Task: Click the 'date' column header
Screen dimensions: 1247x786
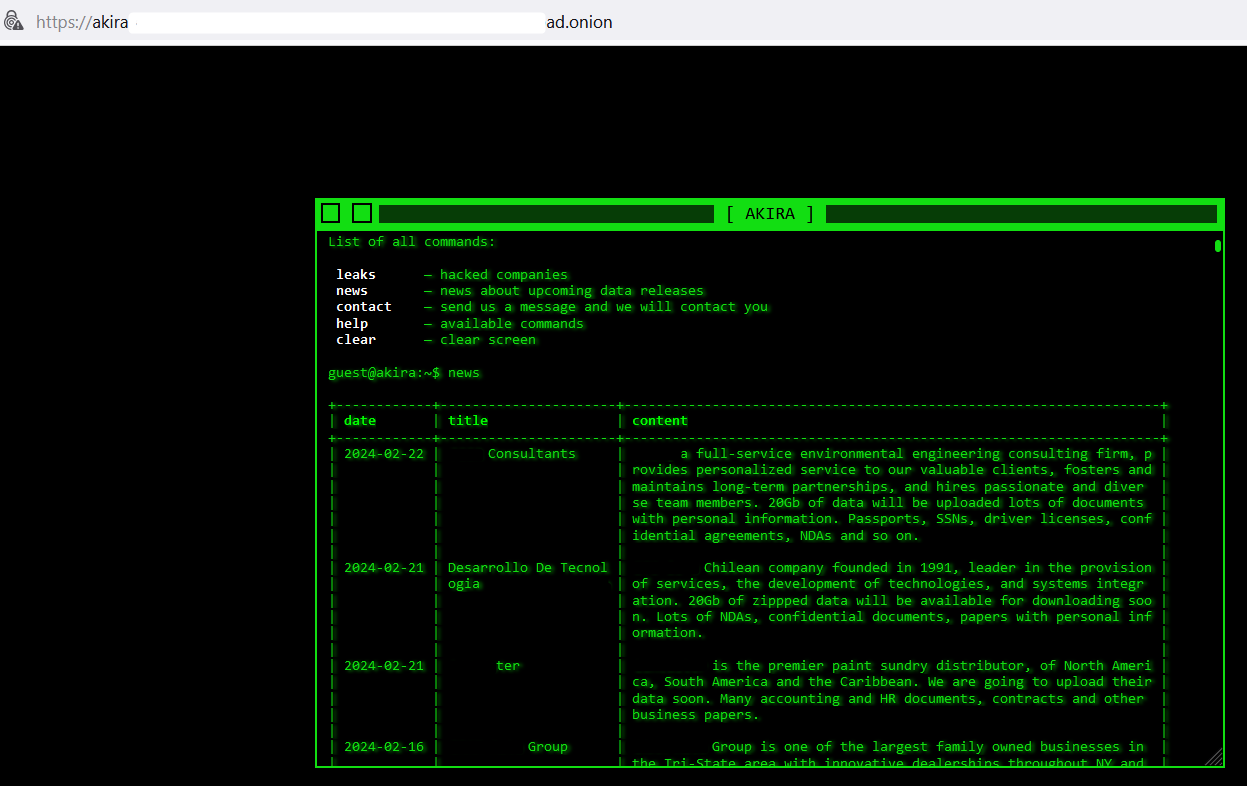Action: 360,421
